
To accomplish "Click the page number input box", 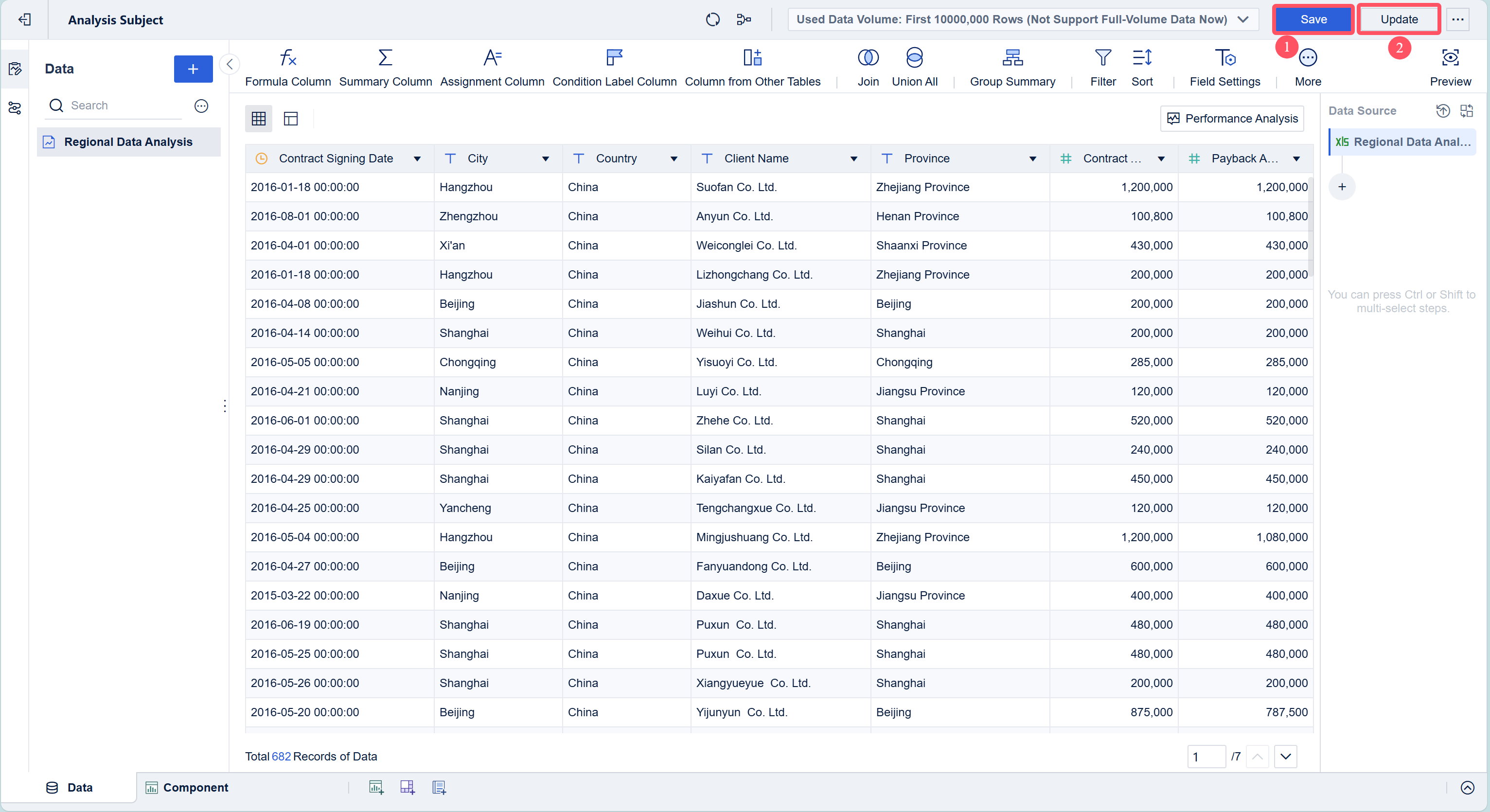I will tap(1206, 757).
